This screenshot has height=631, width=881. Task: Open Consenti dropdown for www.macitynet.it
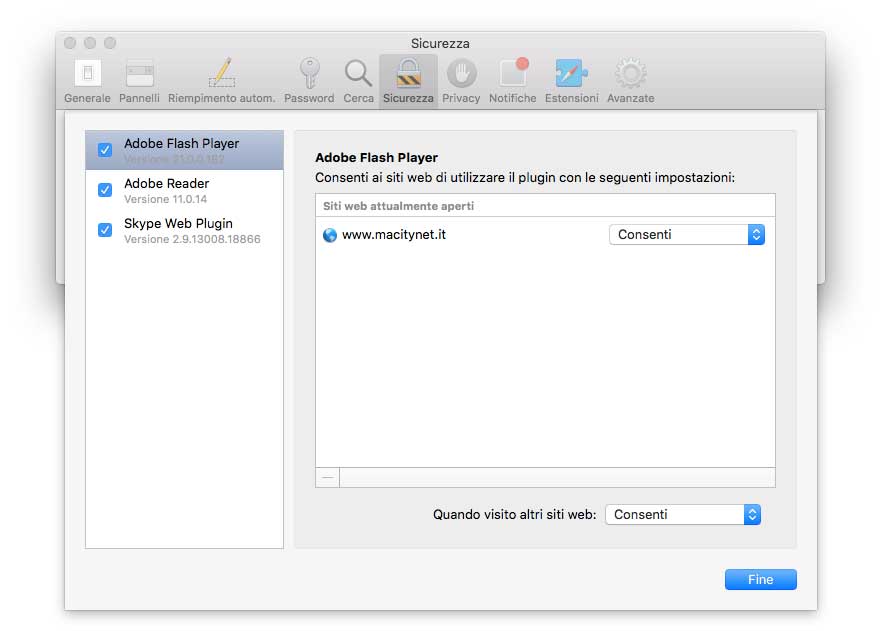pos(687,234)
